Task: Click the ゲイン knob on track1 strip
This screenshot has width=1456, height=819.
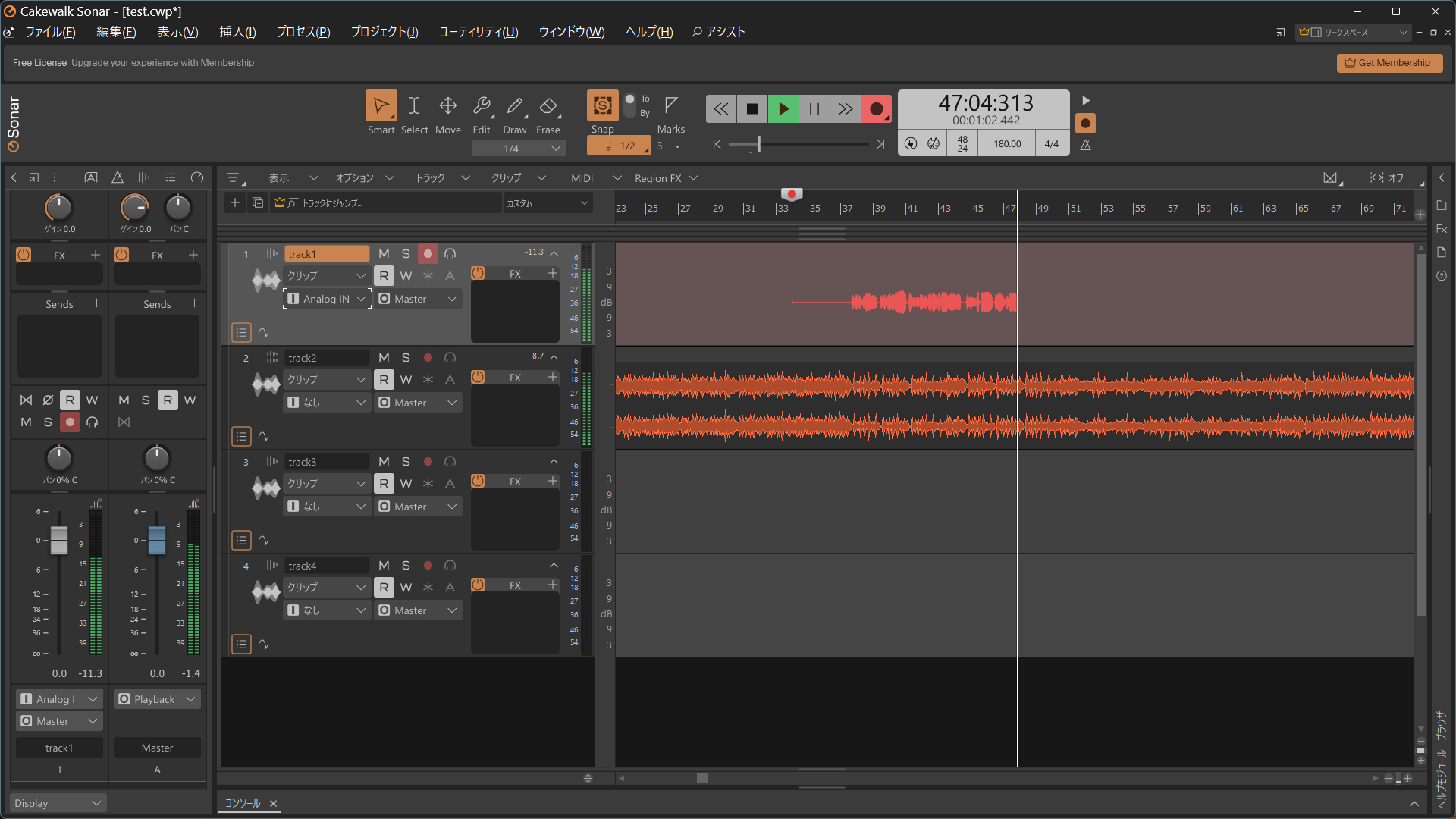Action: [58, 208]
